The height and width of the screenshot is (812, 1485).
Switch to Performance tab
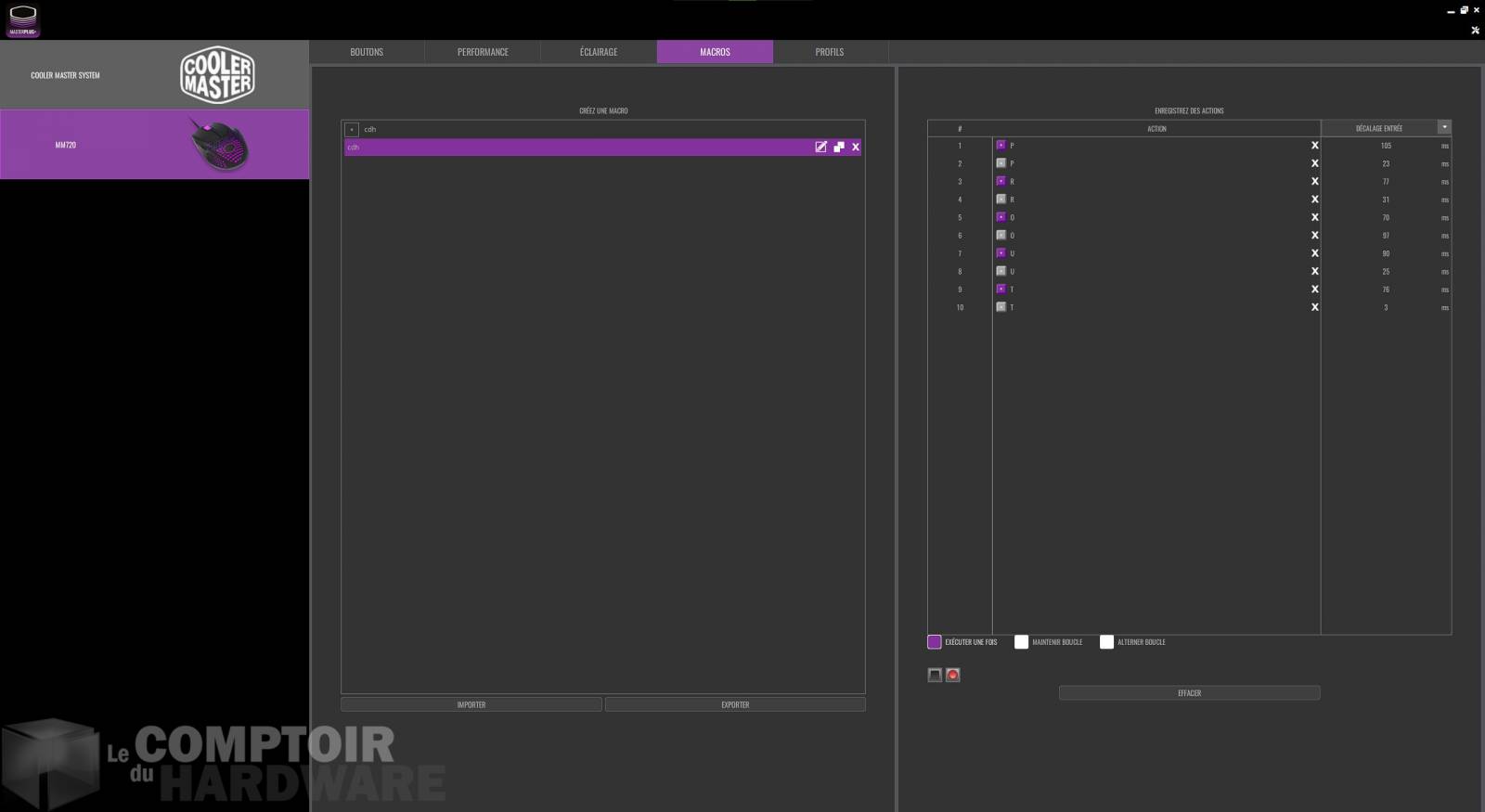483,52
